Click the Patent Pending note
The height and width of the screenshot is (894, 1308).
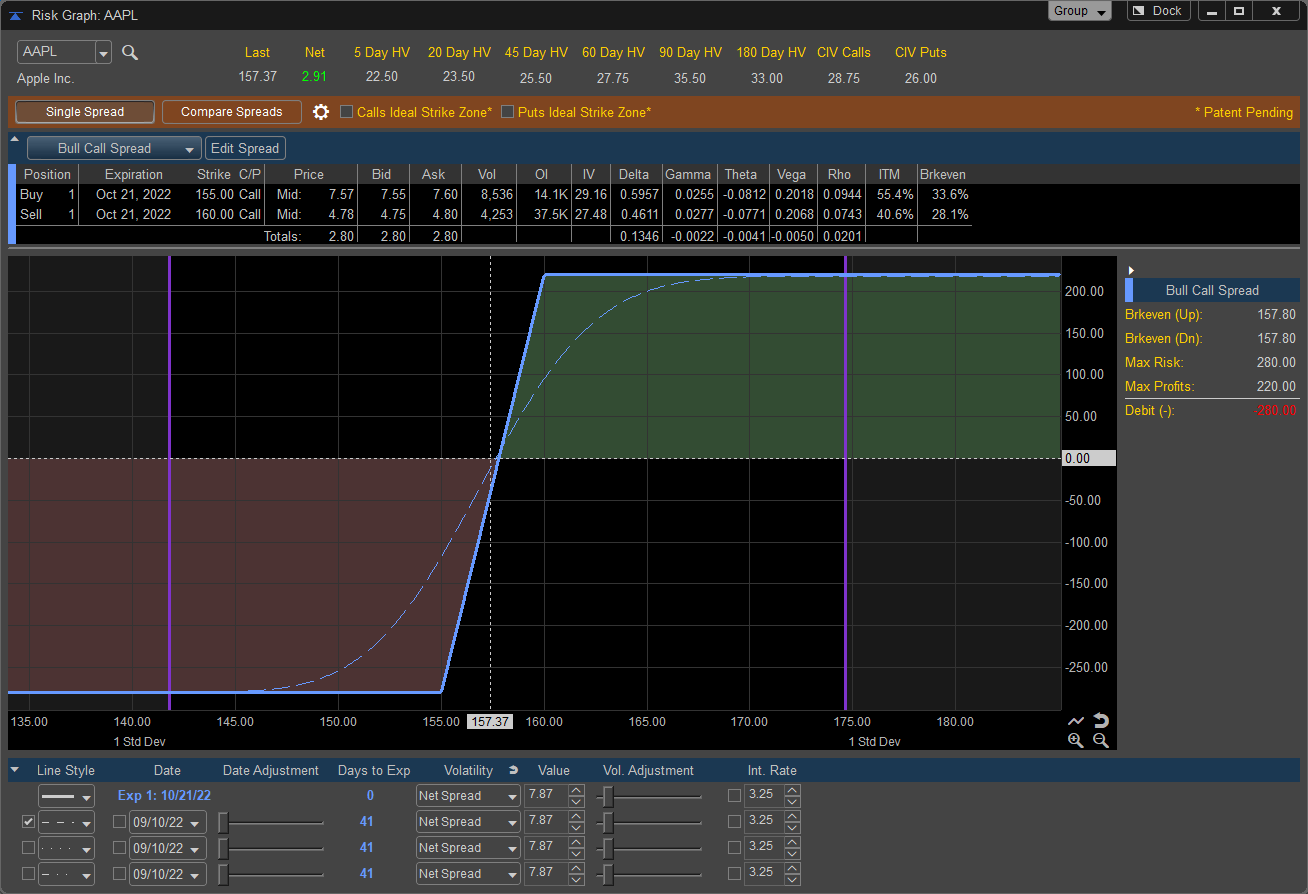point(1244,112)
